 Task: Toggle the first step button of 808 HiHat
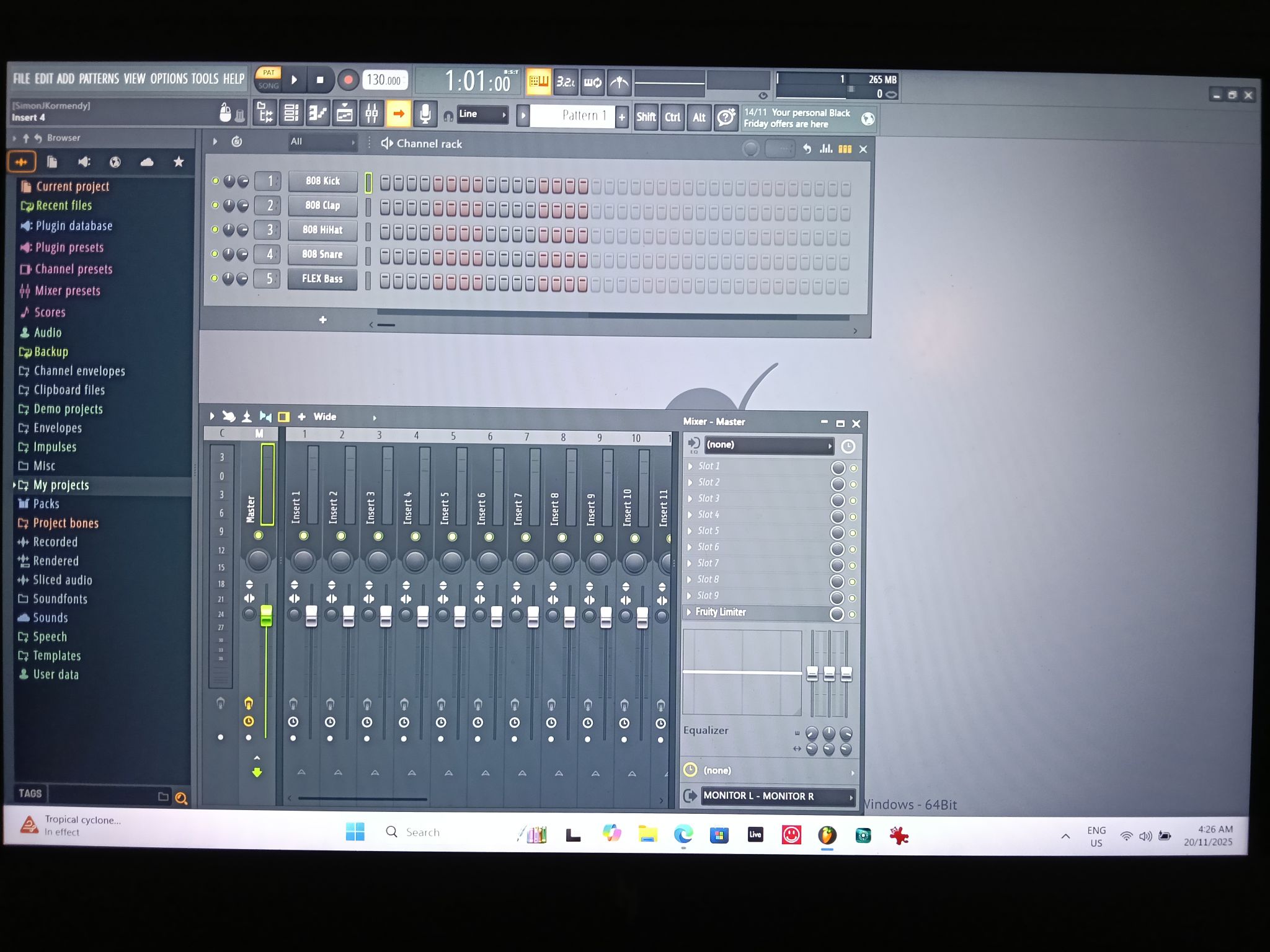point(385,231)
